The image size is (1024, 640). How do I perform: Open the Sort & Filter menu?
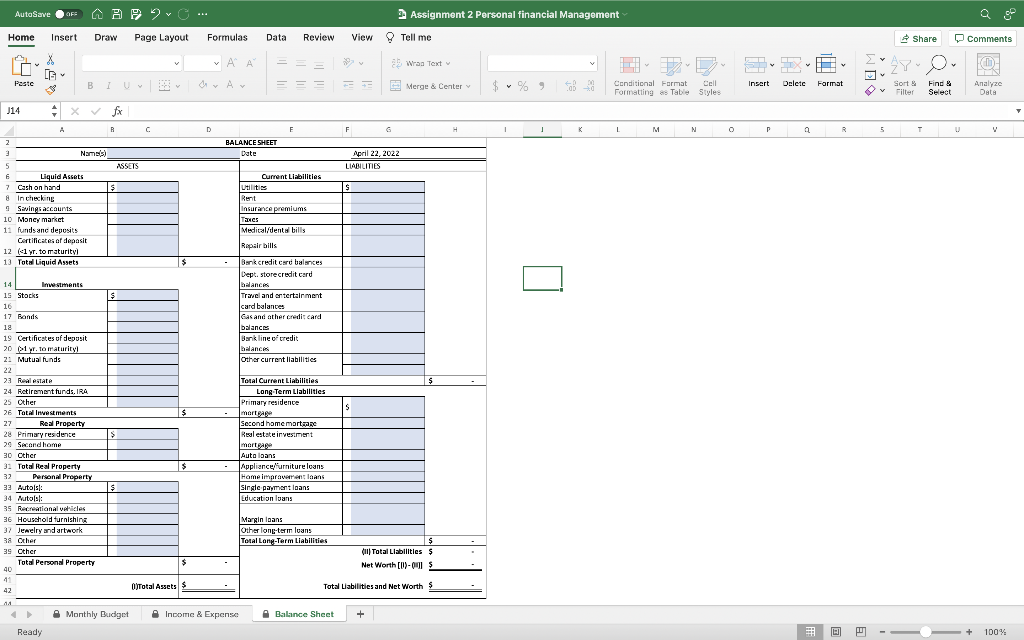tap(904, 76)
